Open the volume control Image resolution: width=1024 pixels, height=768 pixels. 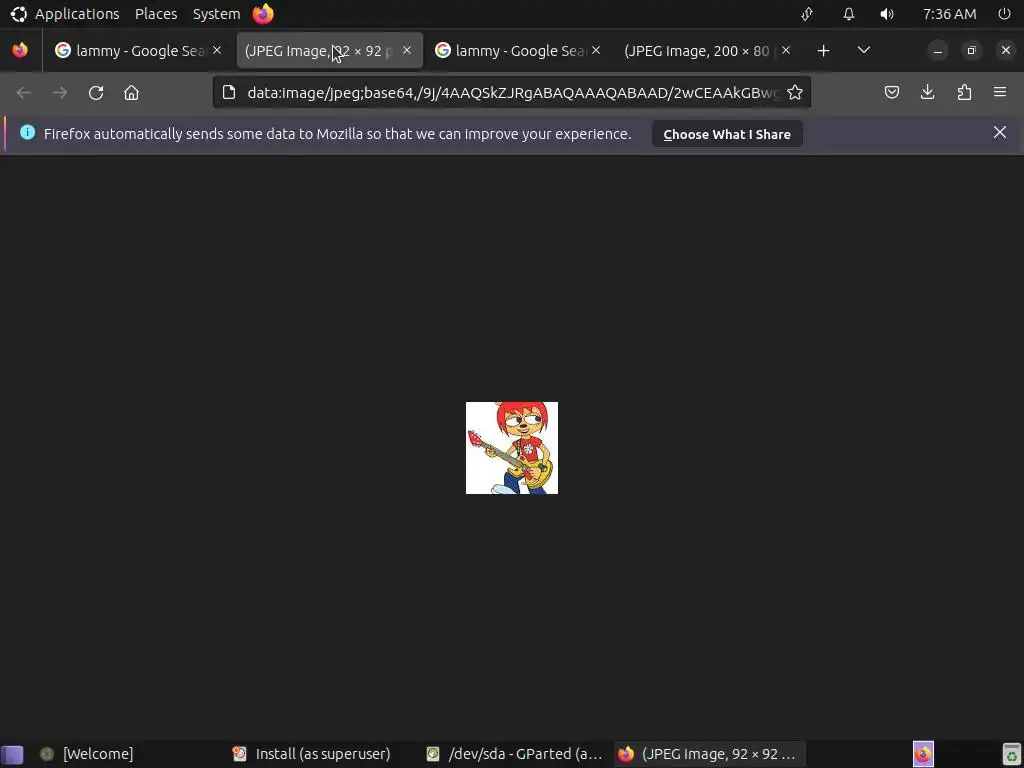(x=887, y=14)
